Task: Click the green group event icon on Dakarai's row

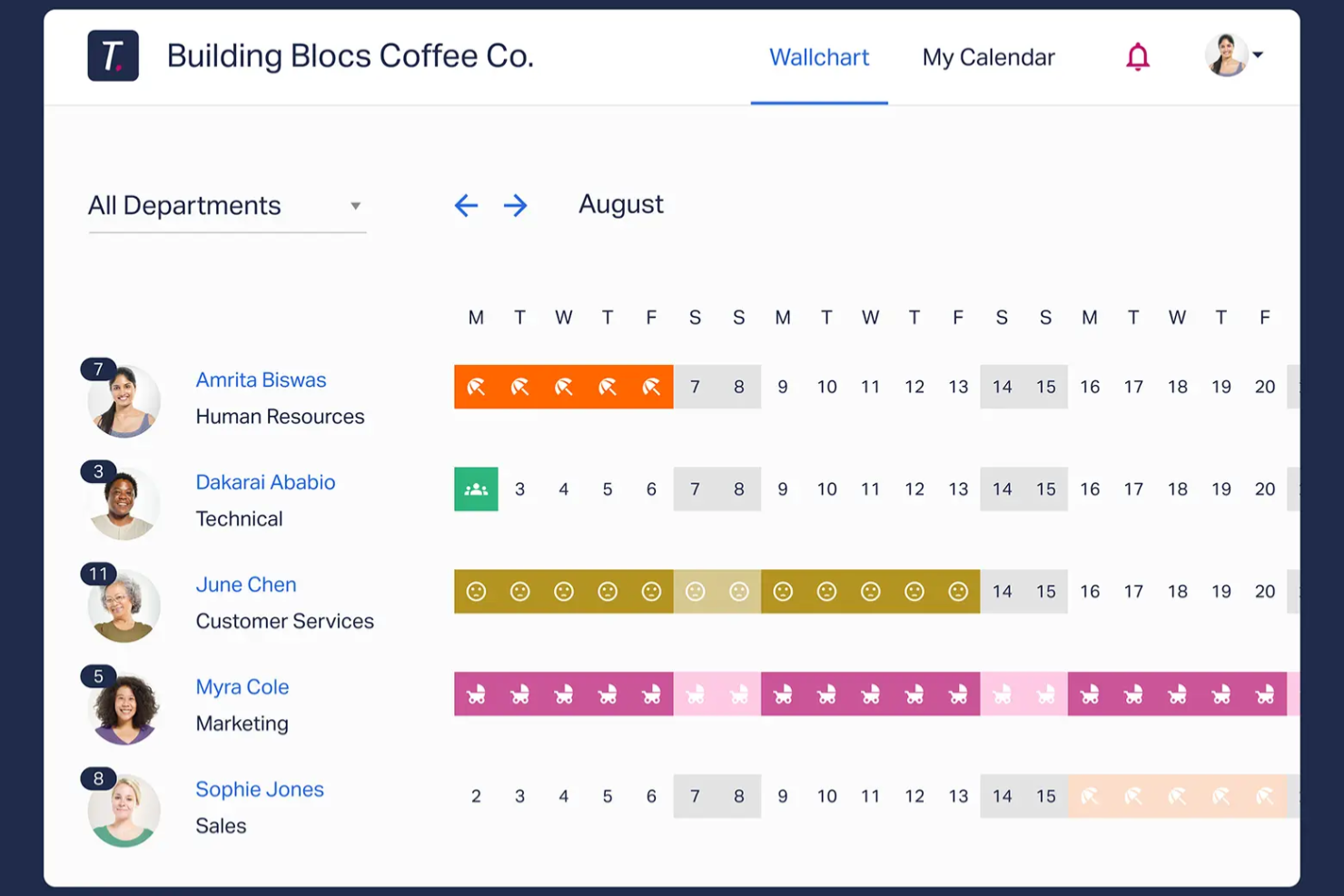Action: (x=476, y=488)
